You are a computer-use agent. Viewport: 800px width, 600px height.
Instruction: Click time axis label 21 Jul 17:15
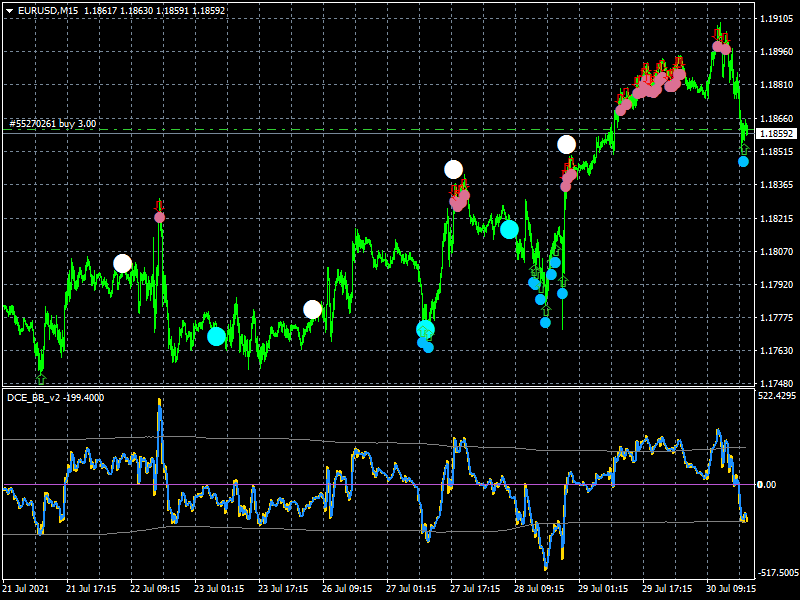[91, 588]
